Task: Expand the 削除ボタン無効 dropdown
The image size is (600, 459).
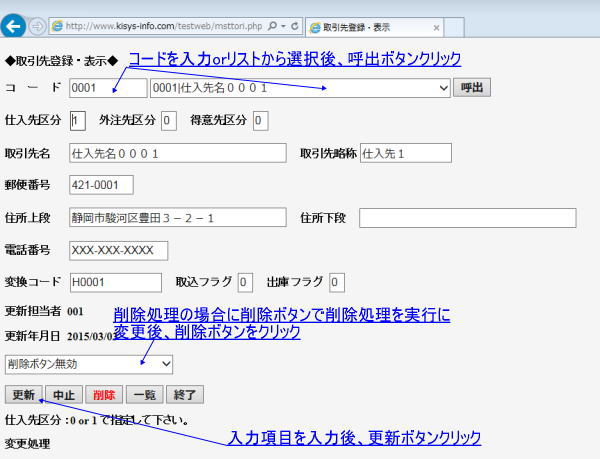Action: (x=89, y=364)
